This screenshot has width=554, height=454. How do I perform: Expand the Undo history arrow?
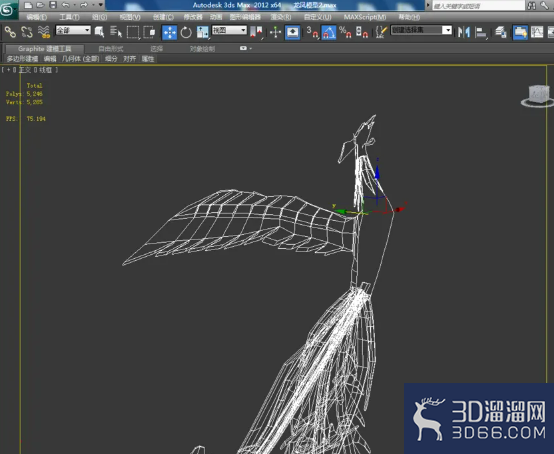click(75, 5)
